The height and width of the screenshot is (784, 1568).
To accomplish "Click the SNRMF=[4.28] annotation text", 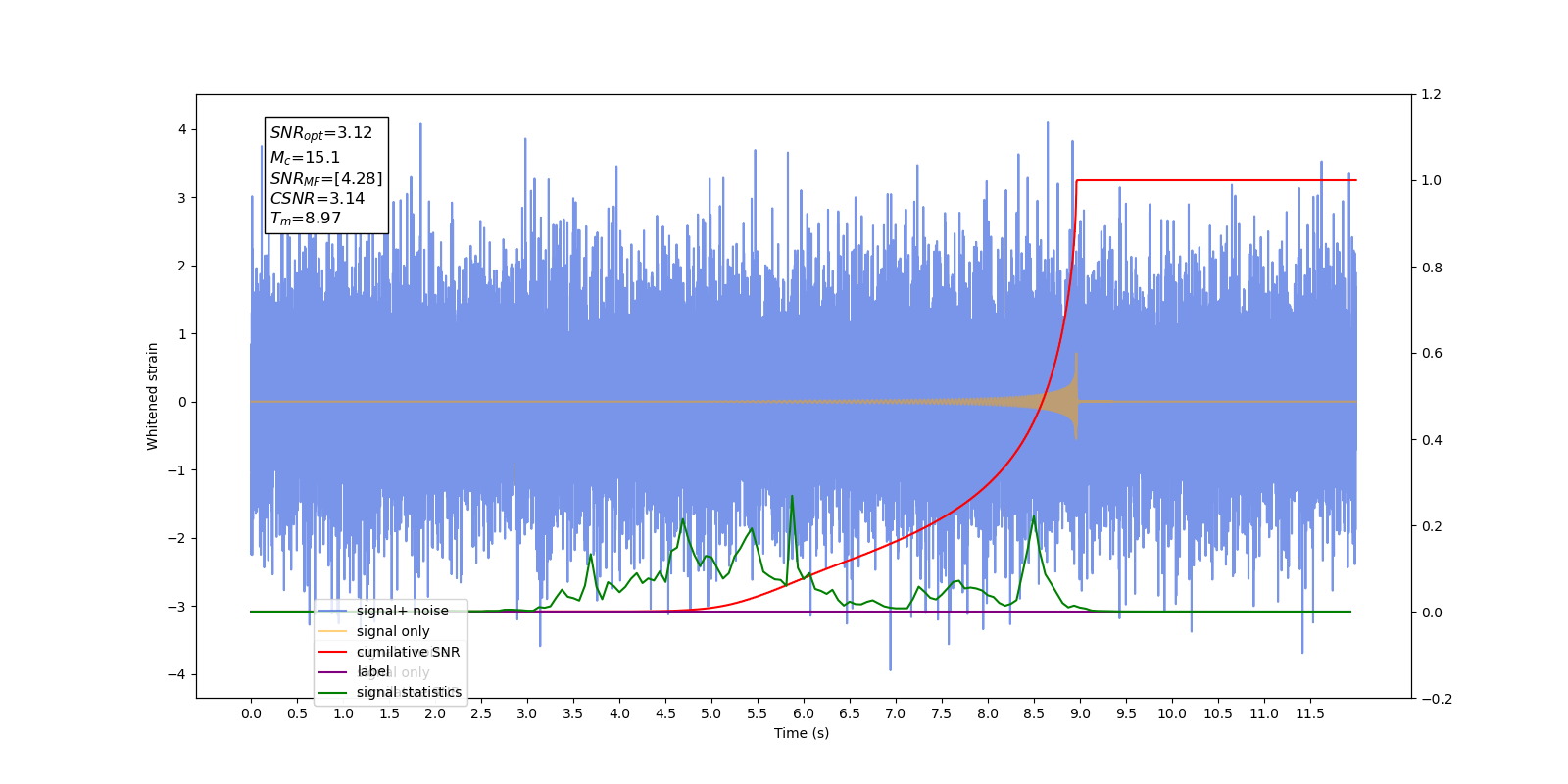I will [326, 178].
